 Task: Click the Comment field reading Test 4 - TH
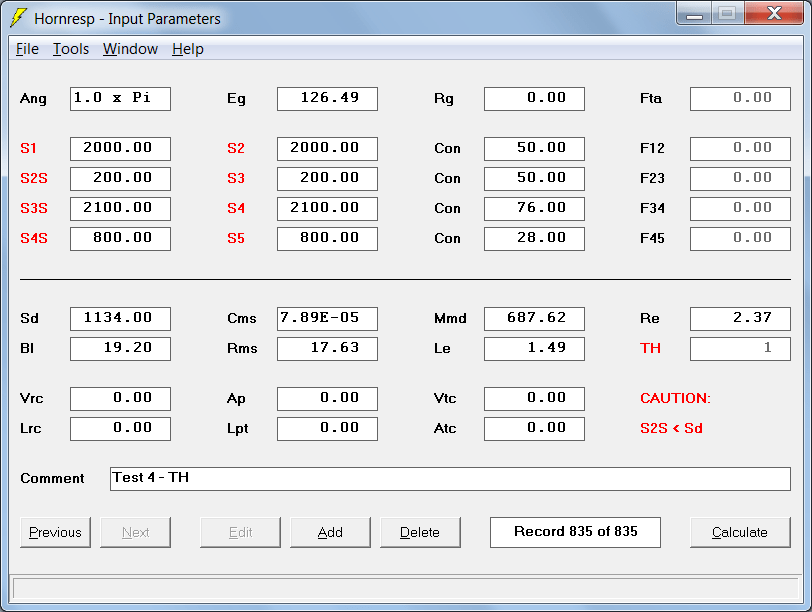click(x=450, y=479)
